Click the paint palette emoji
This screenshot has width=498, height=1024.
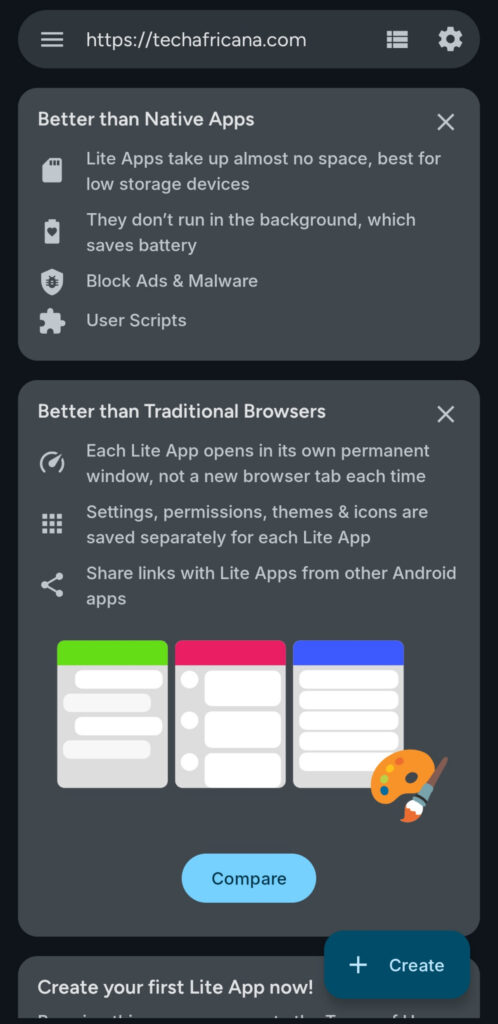tap(409, 785)
